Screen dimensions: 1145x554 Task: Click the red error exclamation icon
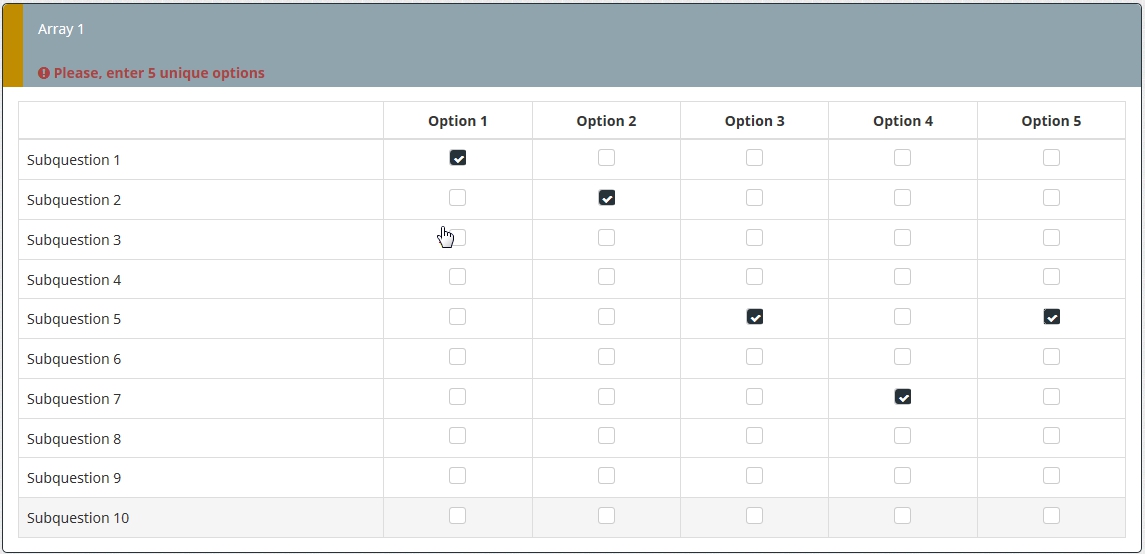pyautogui.click(x=44, y=73)
